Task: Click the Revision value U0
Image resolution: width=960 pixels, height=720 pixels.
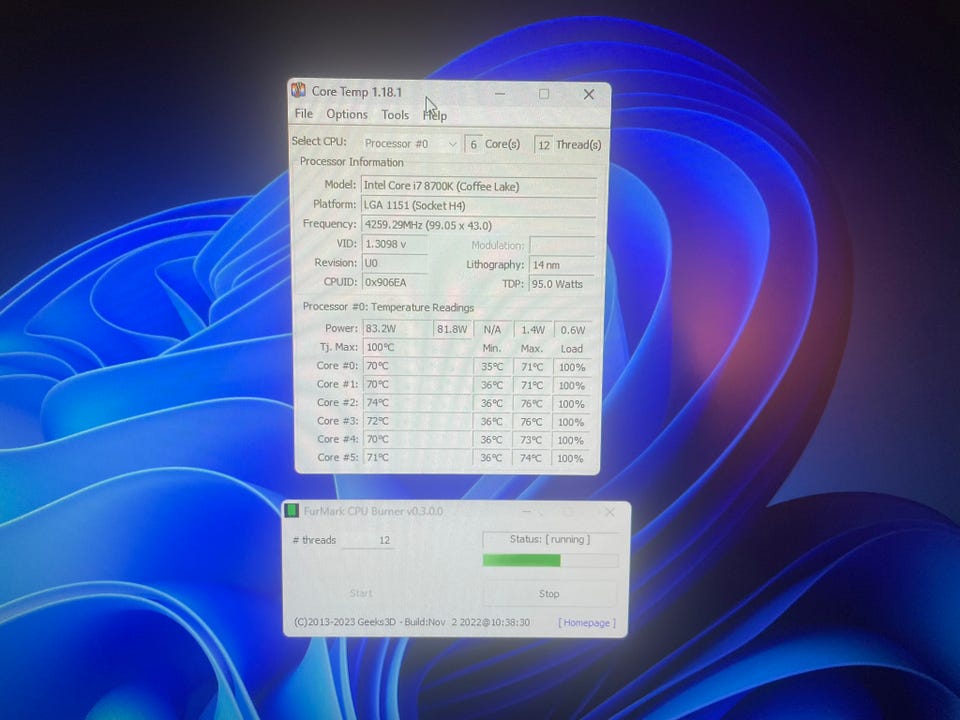Action: (395, 263)
